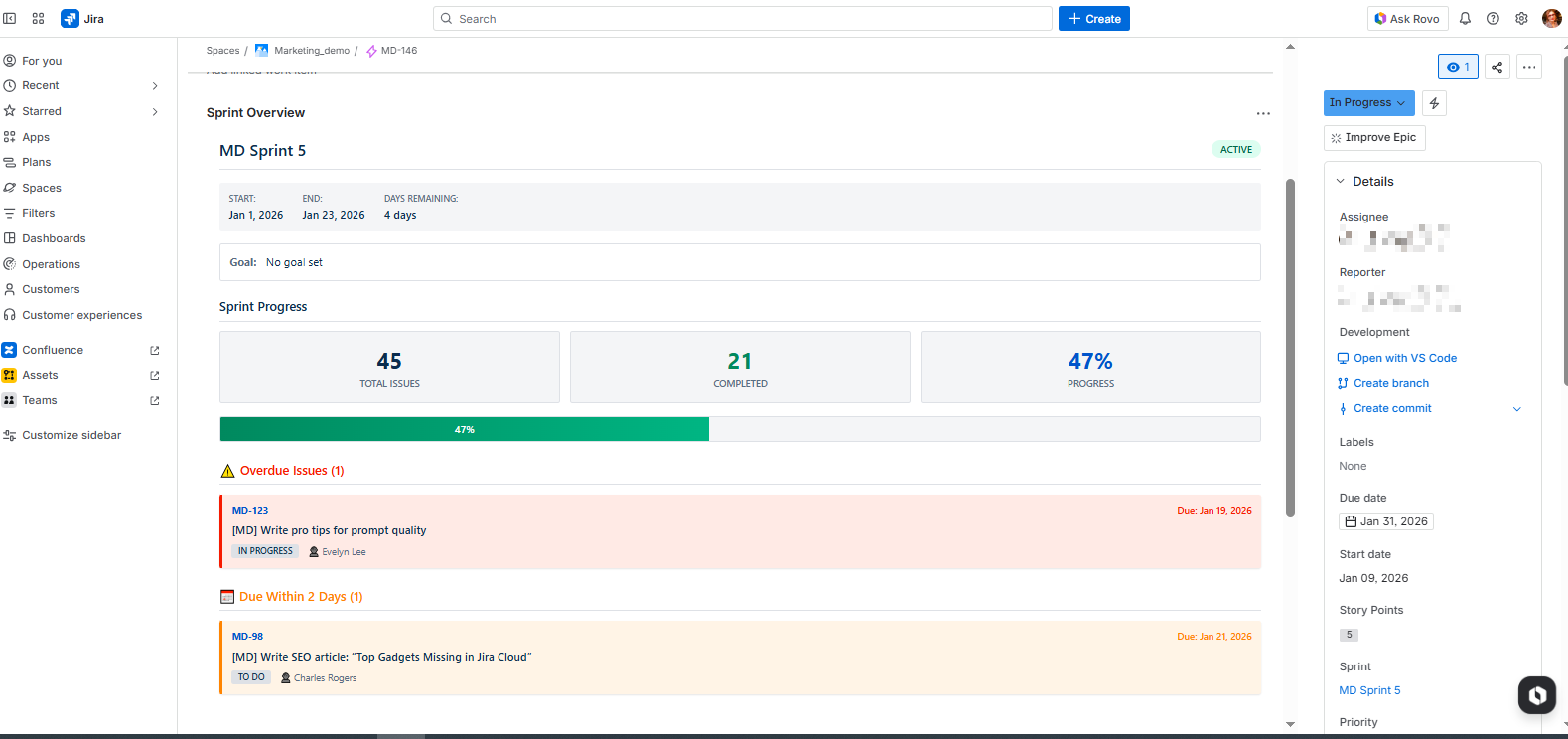This screenshot has width=1568, height=739.
Task: Click the page scroll up arrow
Action: tap(1290, 47)
